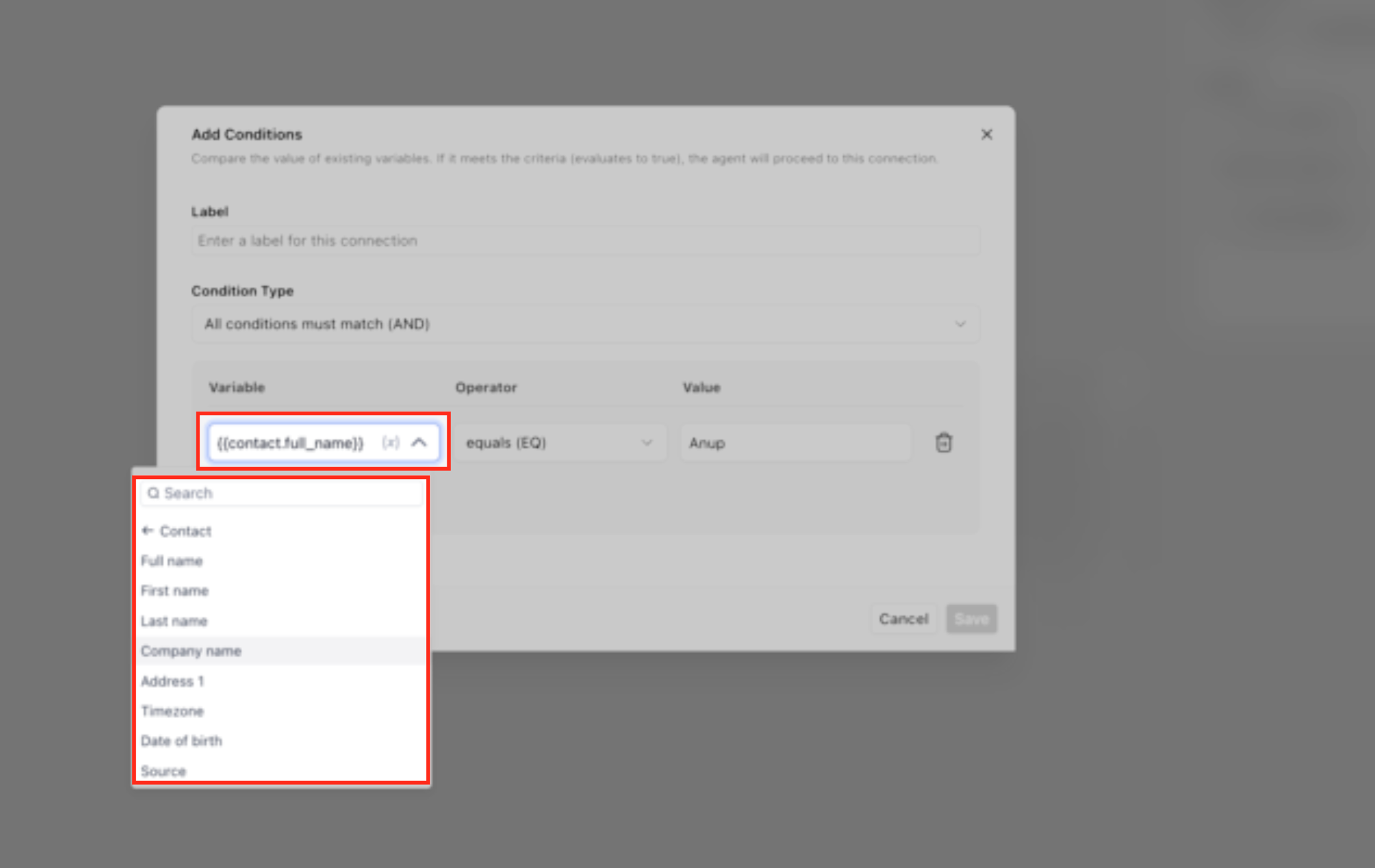1375x868 pixels.
Task: Select Address 1 field
Action: click(x=172, y=681)
